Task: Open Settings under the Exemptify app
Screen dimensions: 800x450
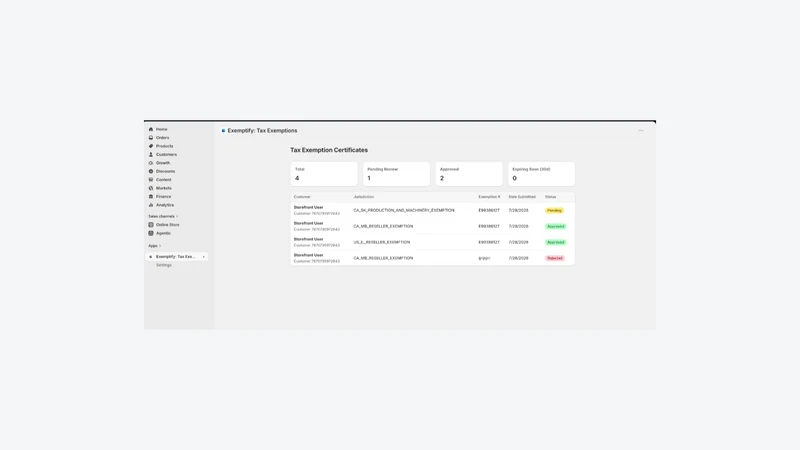Action: coord(164,265)
